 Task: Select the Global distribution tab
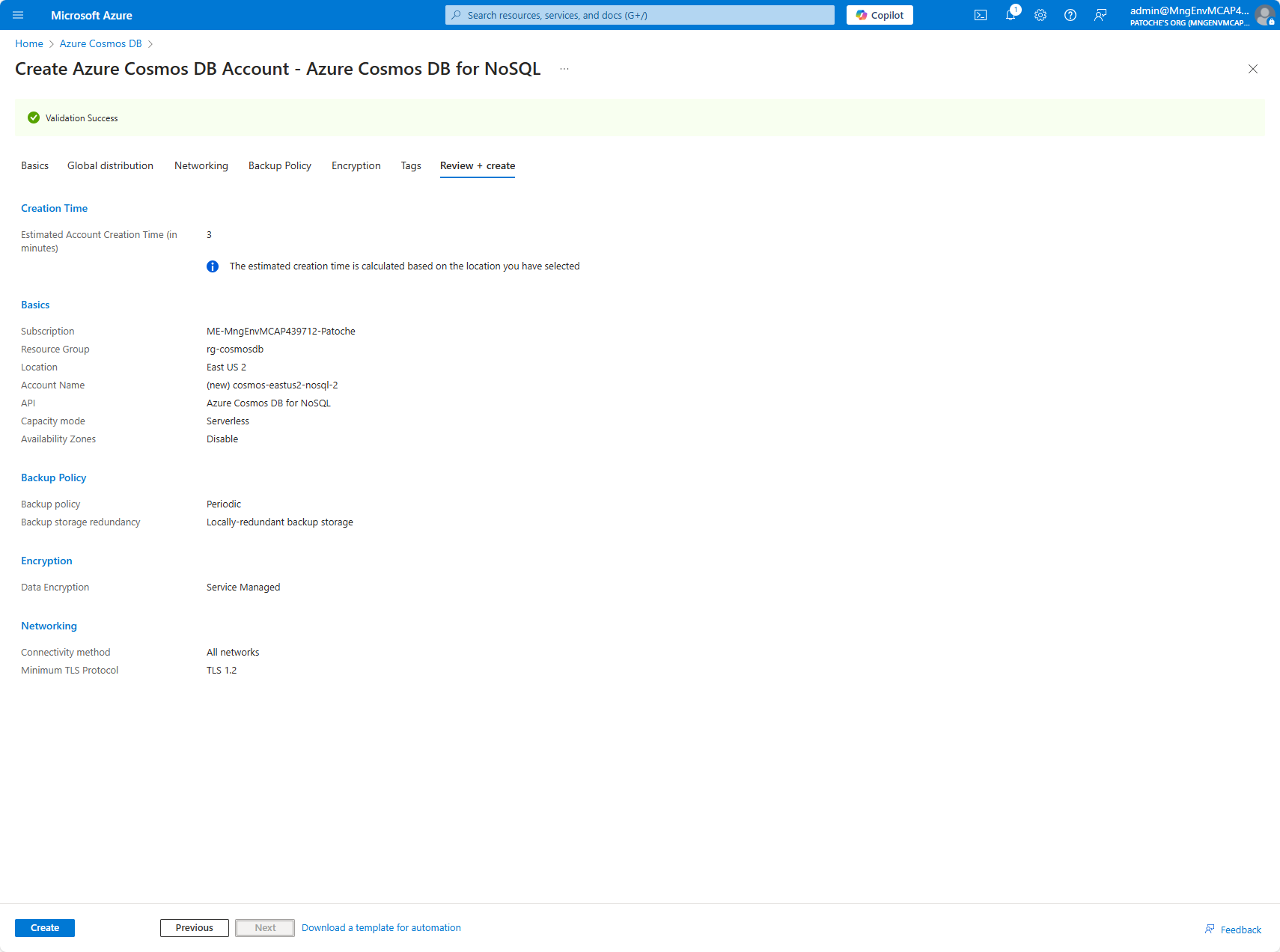click(x=109, y=165)
